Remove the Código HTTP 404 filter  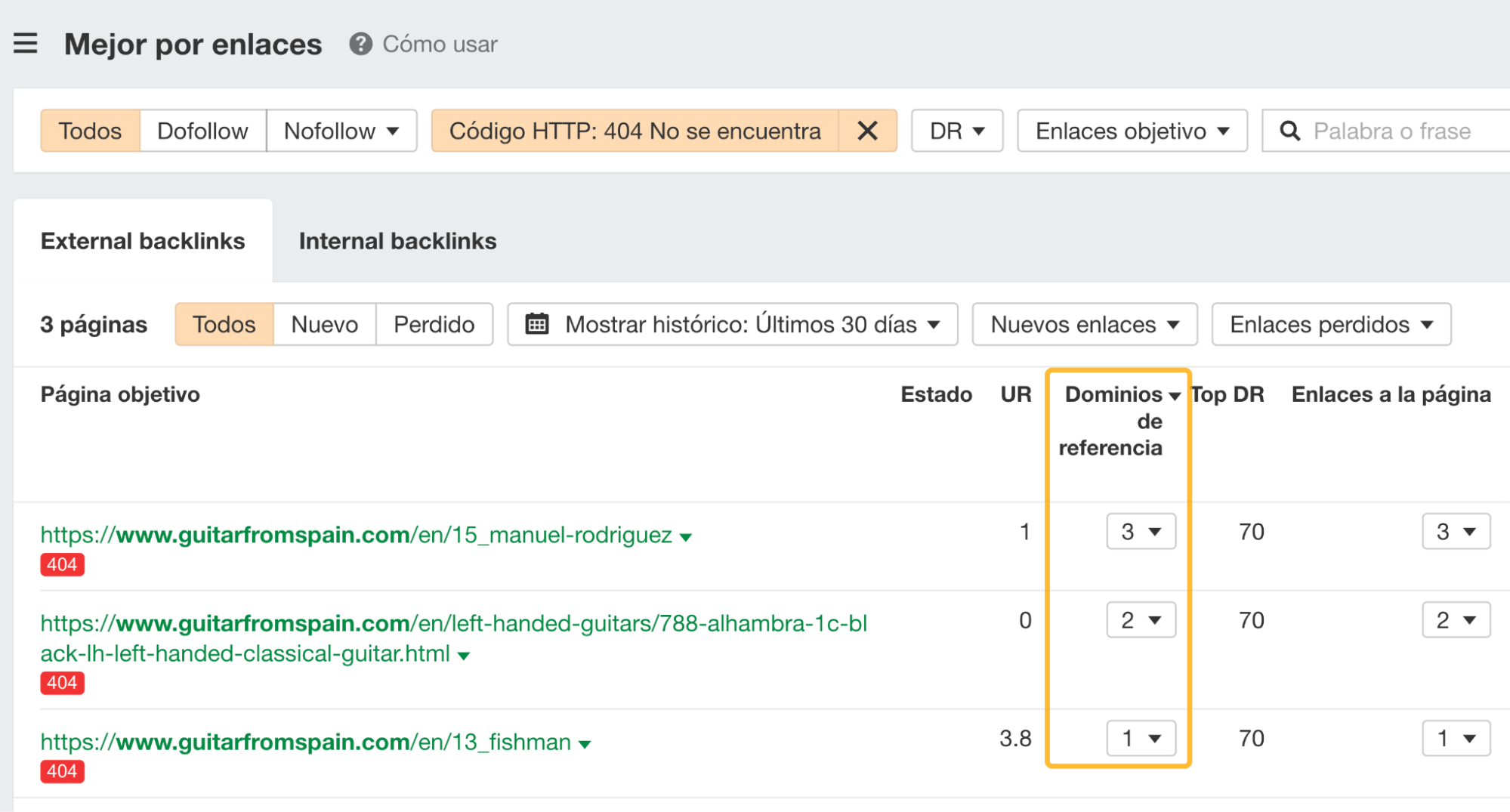pos(866,130)
